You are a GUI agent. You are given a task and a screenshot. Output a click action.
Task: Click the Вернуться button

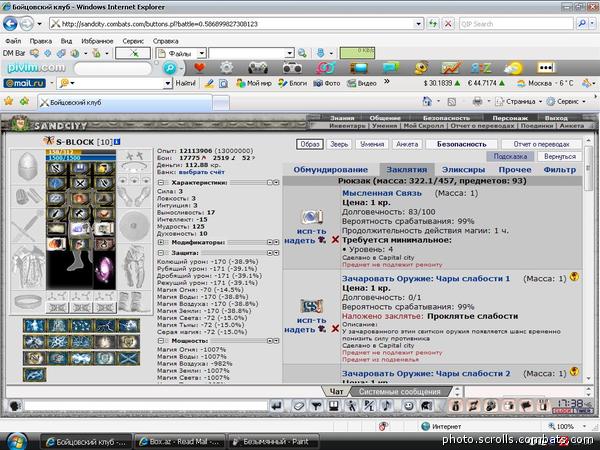point(560,157)
